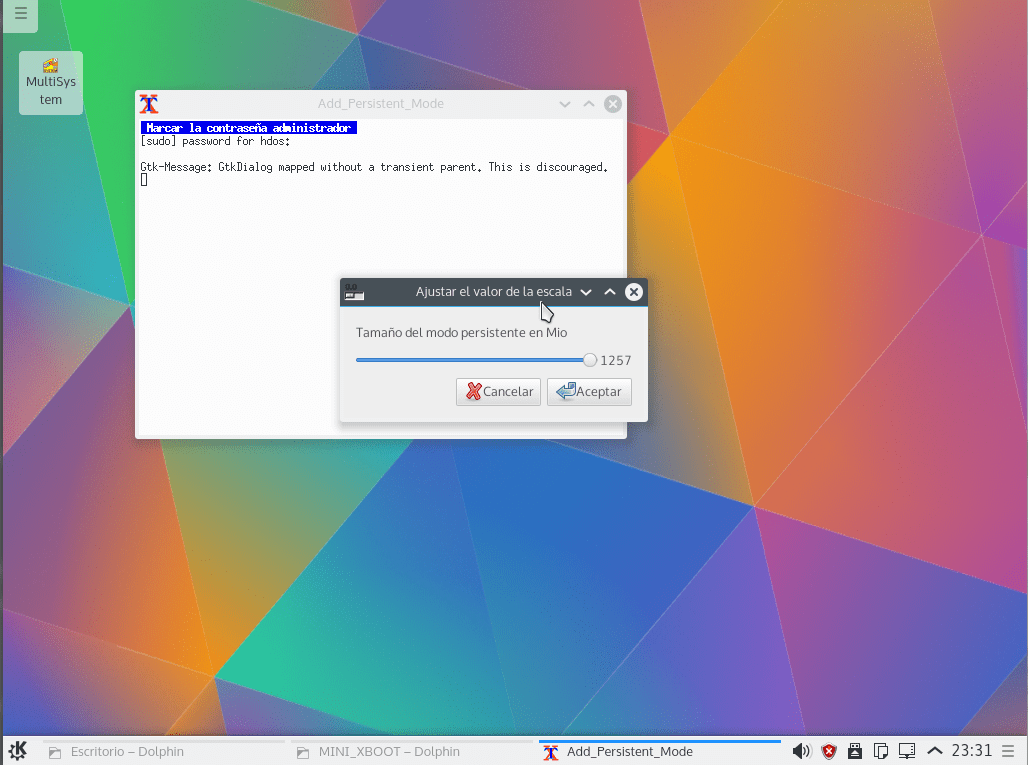The image size is (1028, 765).
Task: Click the slider value 1257
Action: [x=616, y=361]
